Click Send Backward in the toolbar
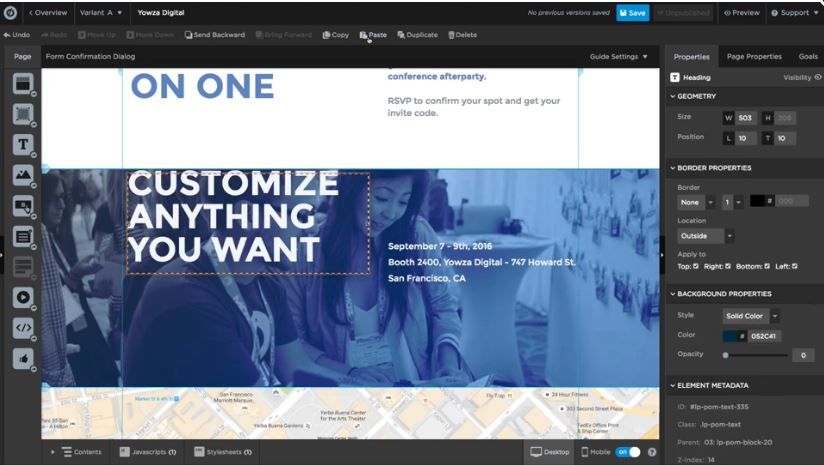This screenshot has height=465, width=824. tap(214, 35)
